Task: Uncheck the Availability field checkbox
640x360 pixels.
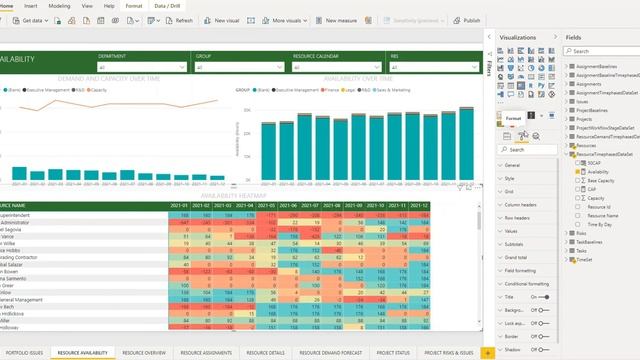Action: tap(578, 172)
